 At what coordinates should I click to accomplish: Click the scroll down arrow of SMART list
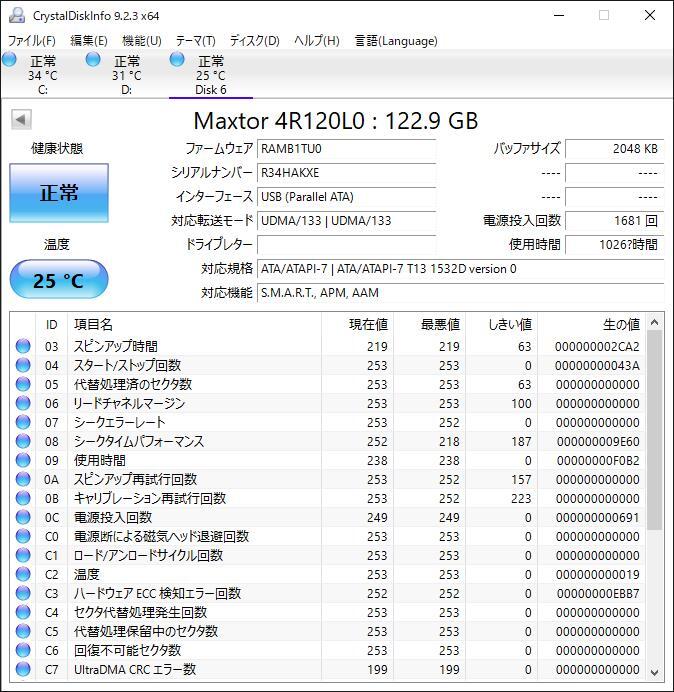(x=655, y=672)
